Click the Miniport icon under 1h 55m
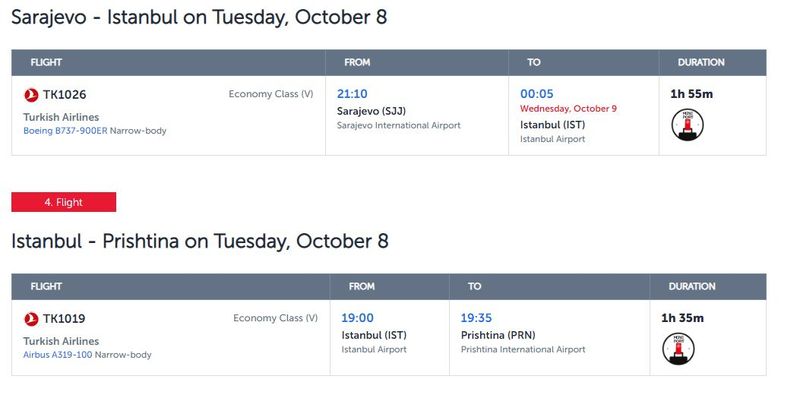The image size is (800, 398). point(687,125)
